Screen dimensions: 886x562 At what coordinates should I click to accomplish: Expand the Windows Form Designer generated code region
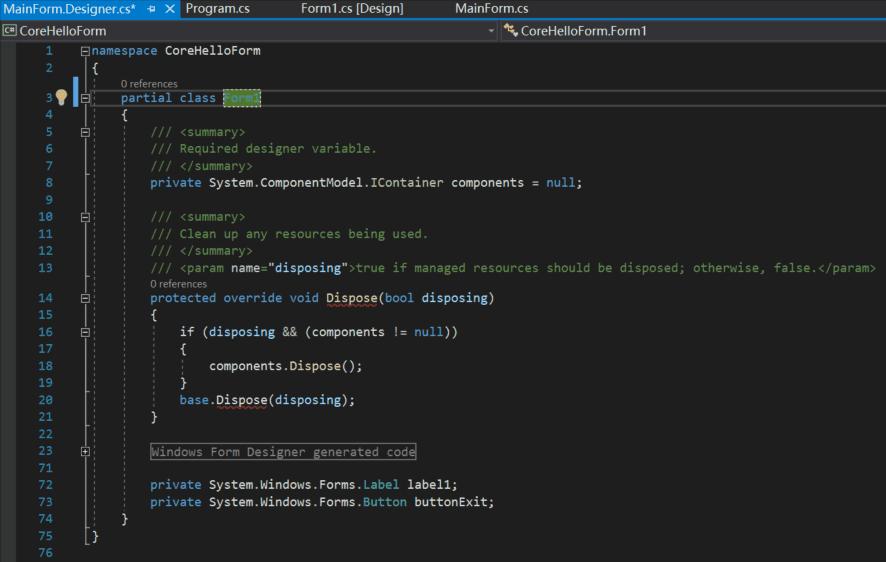(x=85, y=451)
